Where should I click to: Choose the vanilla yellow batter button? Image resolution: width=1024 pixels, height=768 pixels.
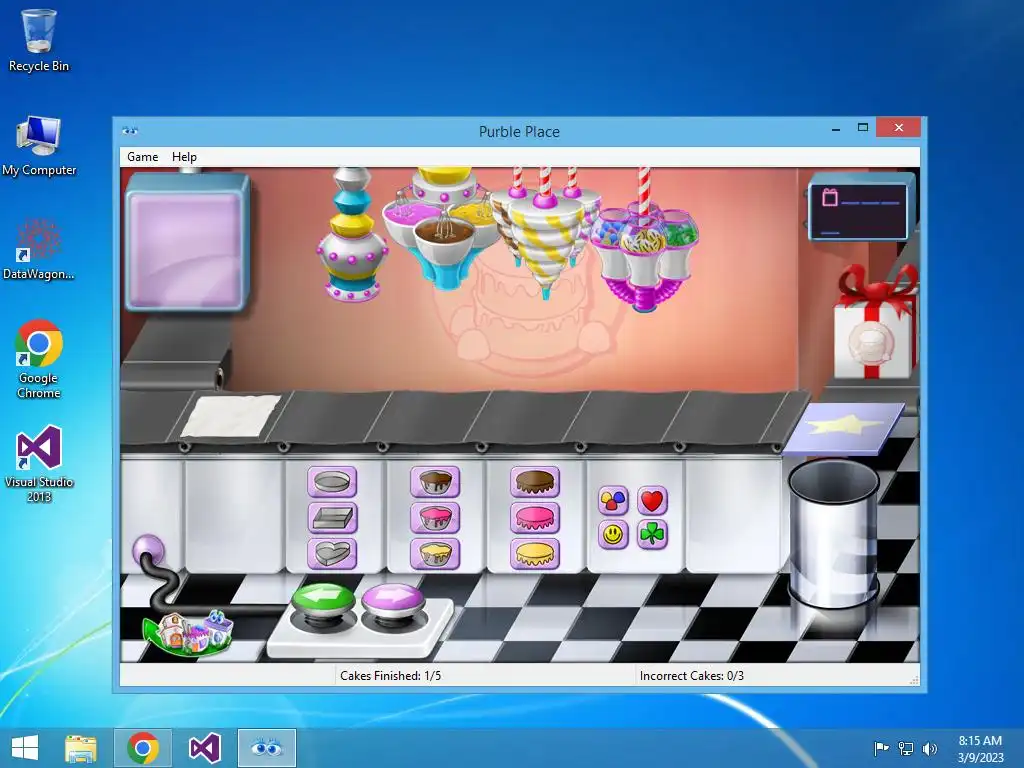click(x=435, y=554)
